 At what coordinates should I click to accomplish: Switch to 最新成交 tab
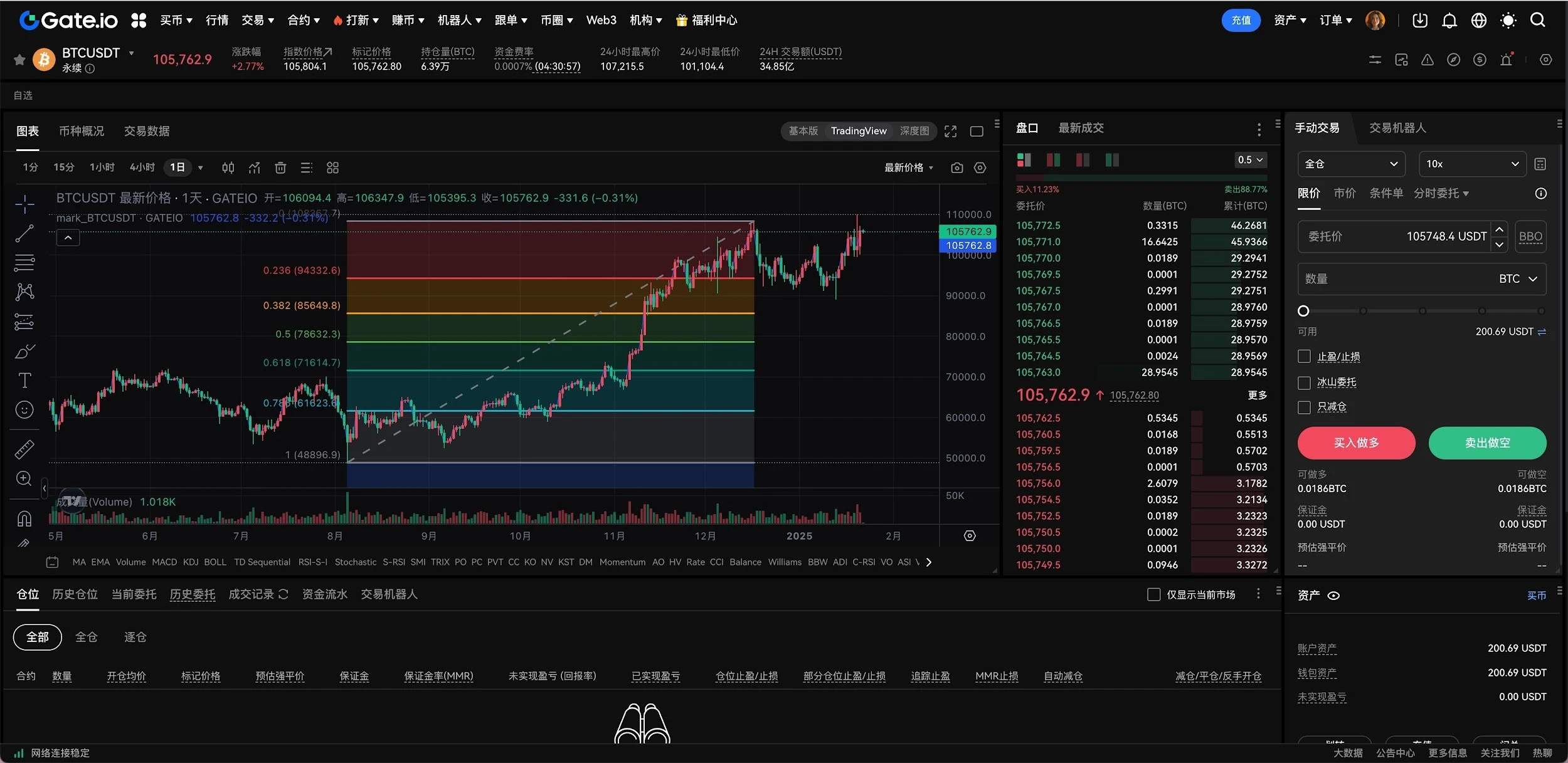[1081, 128]
